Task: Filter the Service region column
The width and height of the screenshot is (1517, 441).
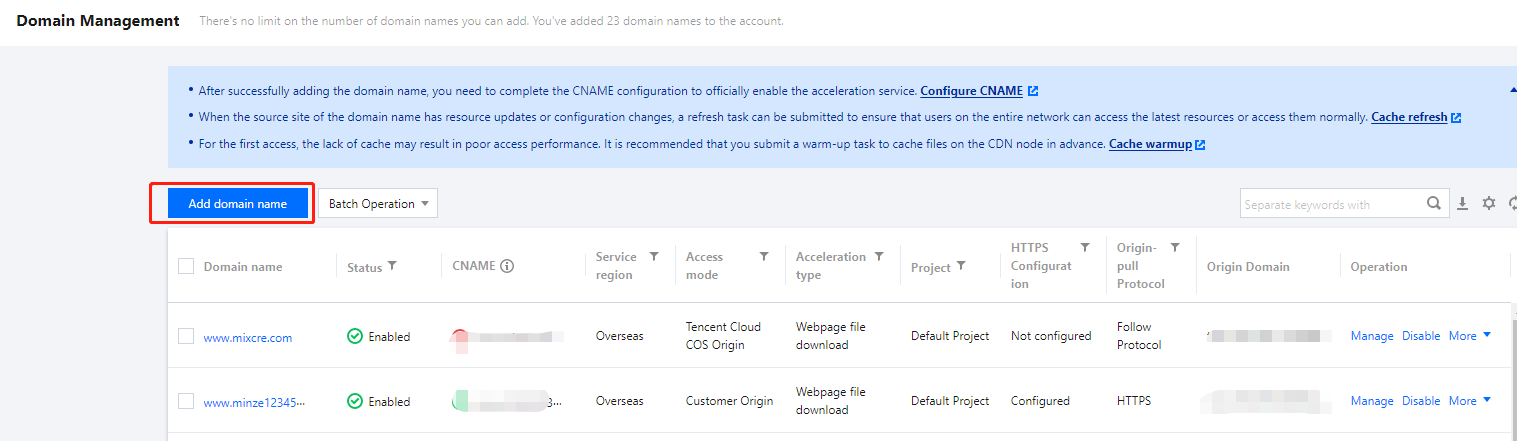Action: pyautogui.click(x=654, y=257)
